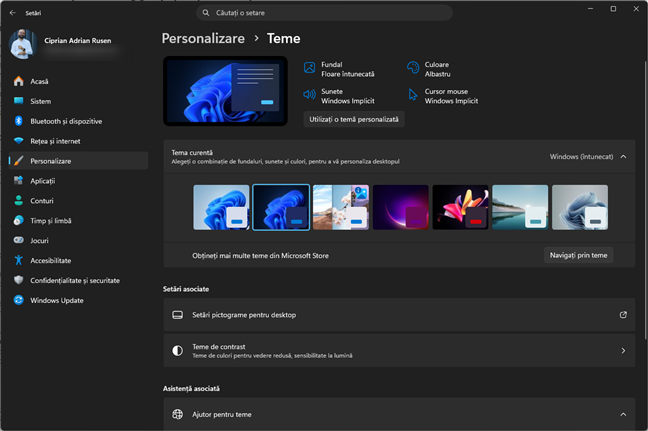Go to Personalizare breadcrumb link
This screenshot has width=648, height=431.
[x=203, y=38]
